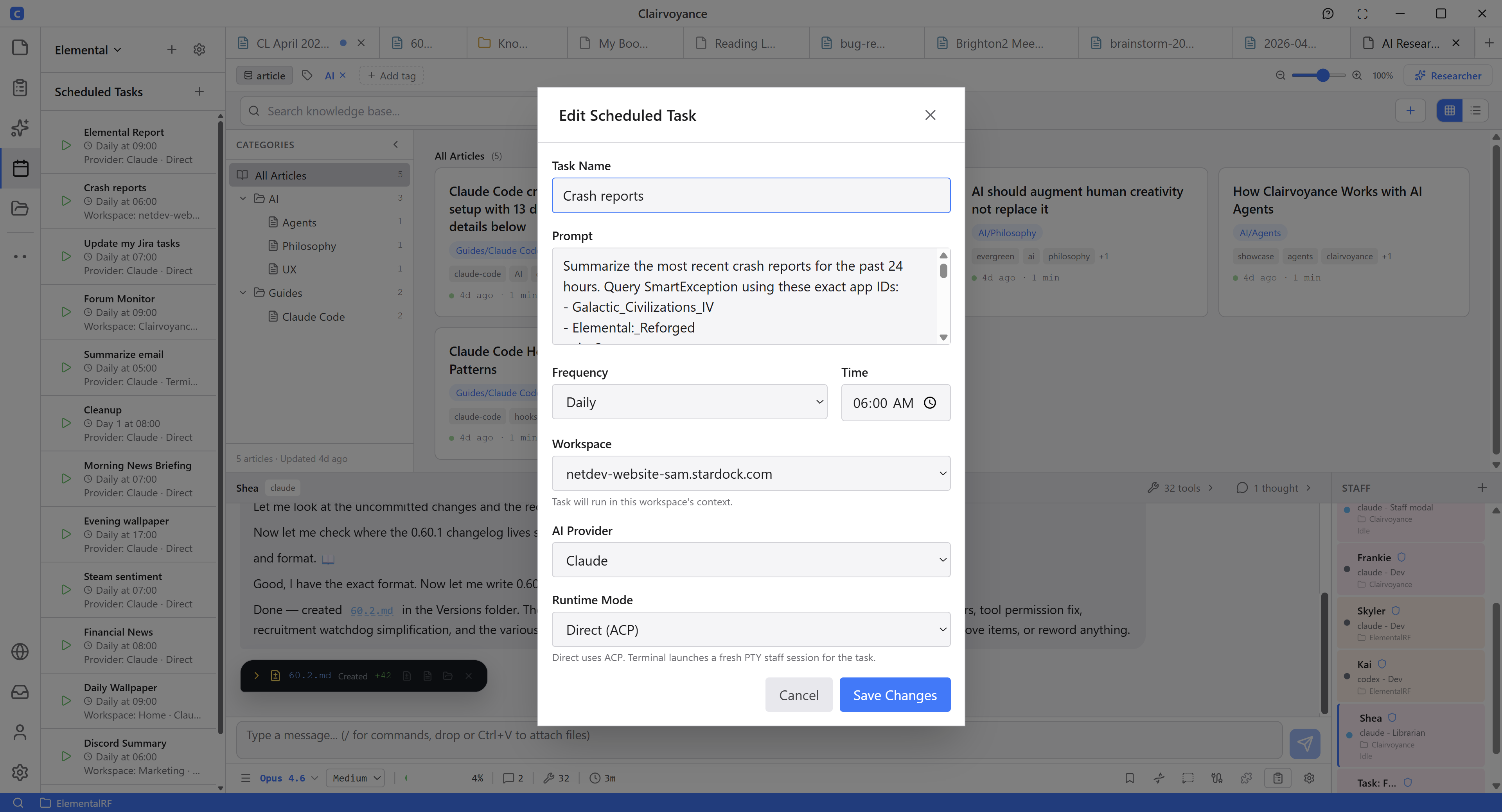The height and width of the screenshot is (812, 1502).
Task: Remove the AI tag
Action: pyautogui.click(x=343, y=75)
